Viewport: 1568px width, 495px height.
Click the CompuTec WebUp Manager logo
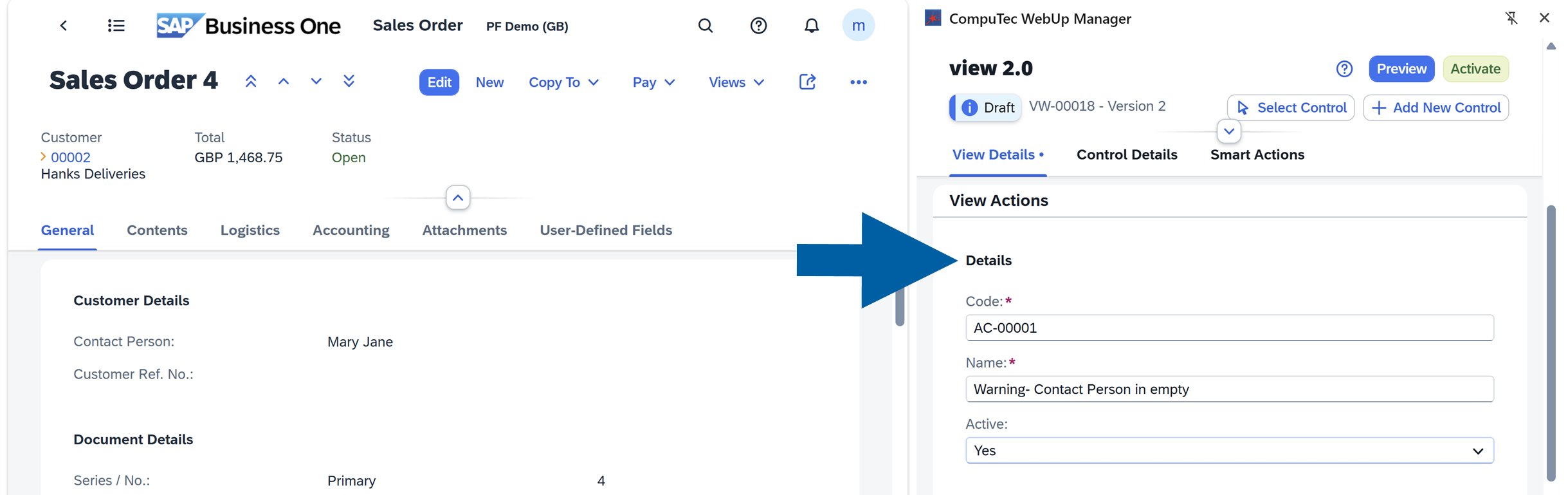coord(933,18)
